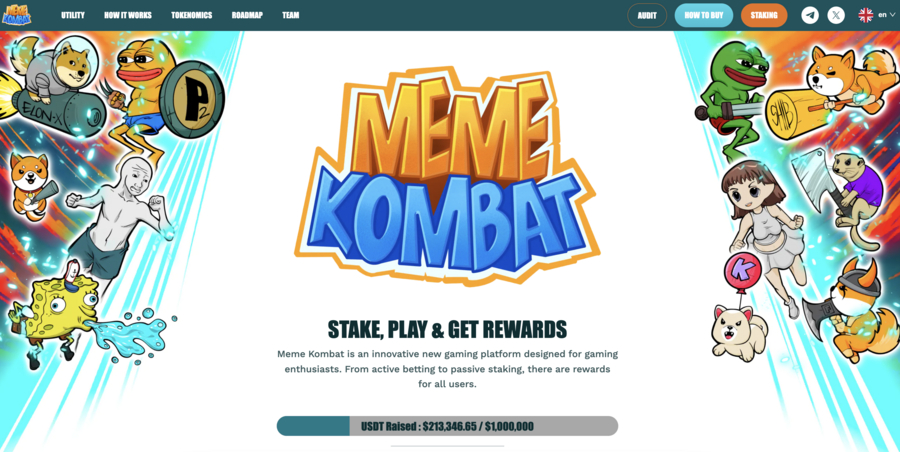900x452 pixels.
Task: Open the Tokenomics nav item
Action: coord(191,15)
